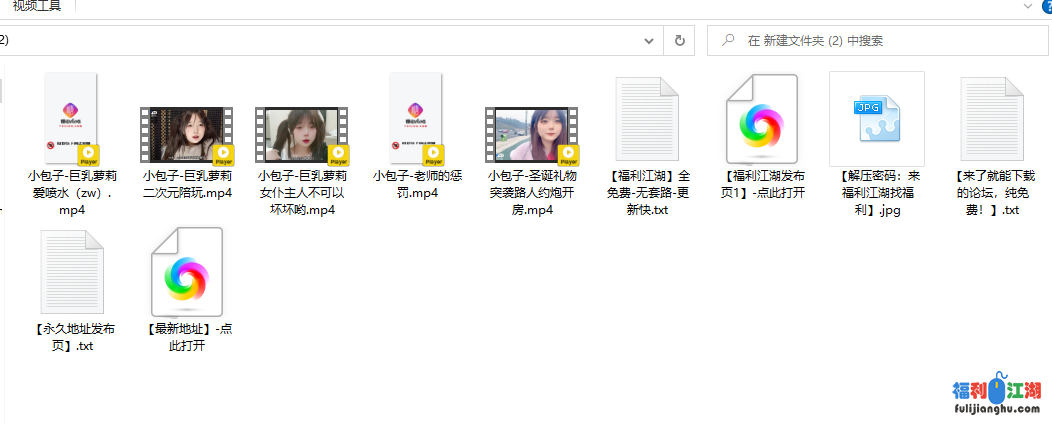
Task: Select the 【永久地址发布页】.txt file icon
Action: click(x=72, y=272)
